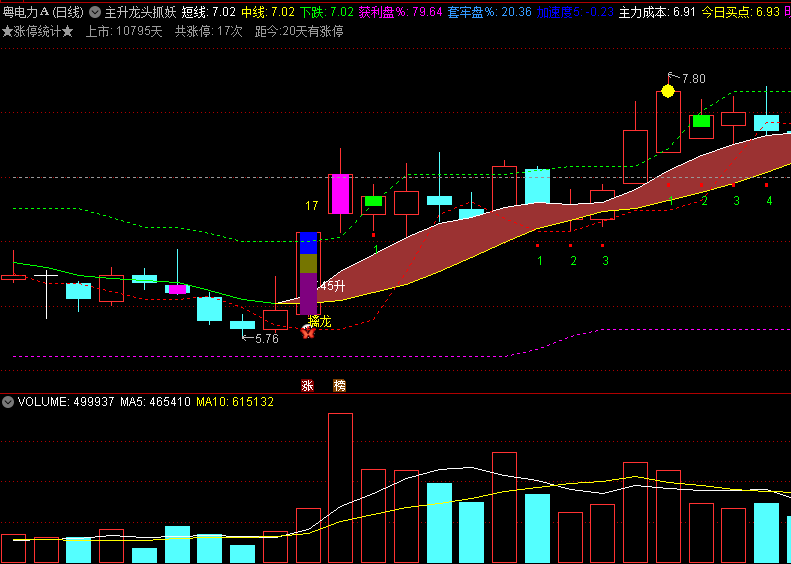The image size is (791, 564).
Task: Click the ★涨停统计★ label
Action: coord(38,32)
